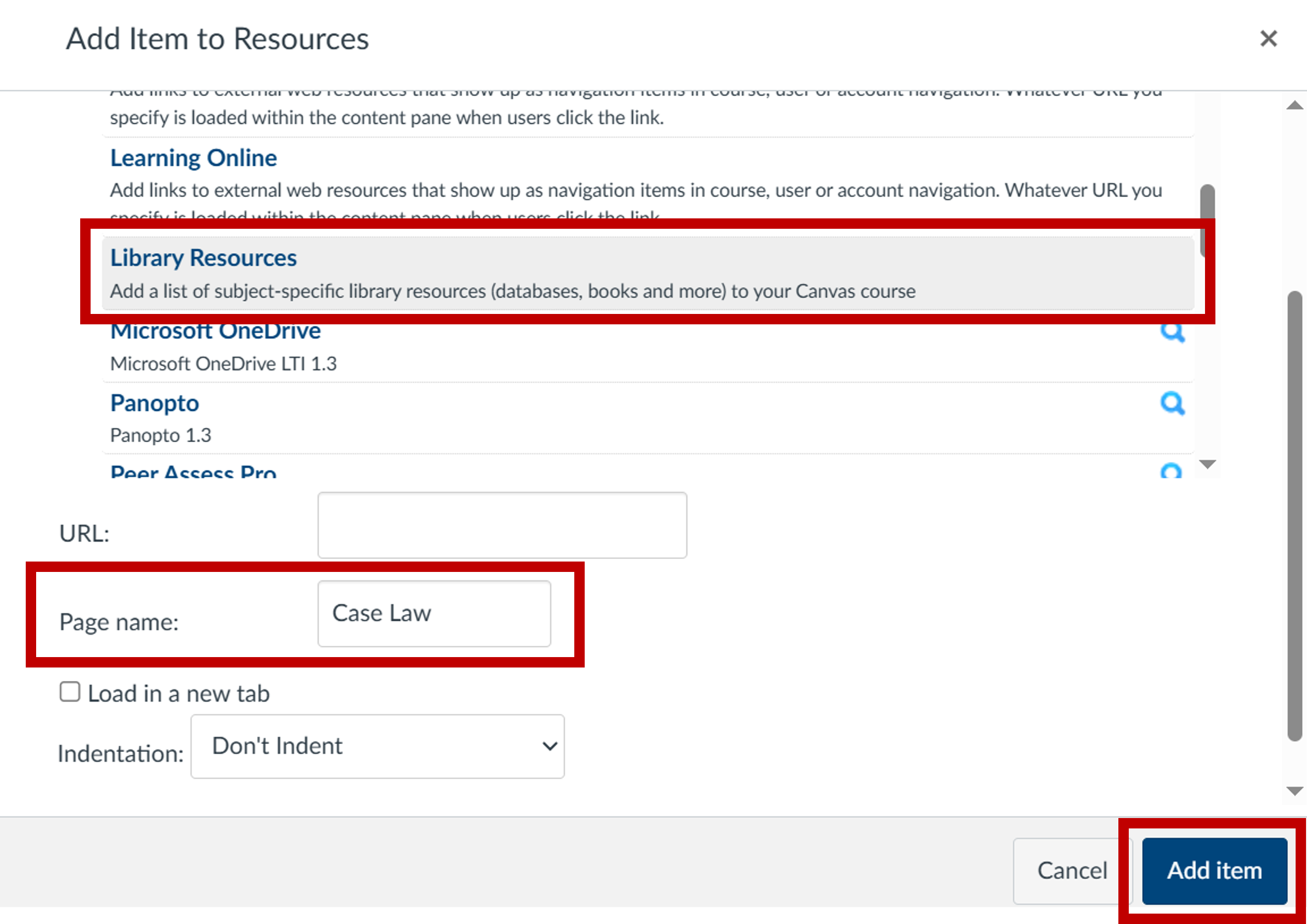Click the Panopto search magnifier icon
Image resolution: width=1307 pixels, height=924 pixels.
pyautogui.click(x=1172, y=403)
